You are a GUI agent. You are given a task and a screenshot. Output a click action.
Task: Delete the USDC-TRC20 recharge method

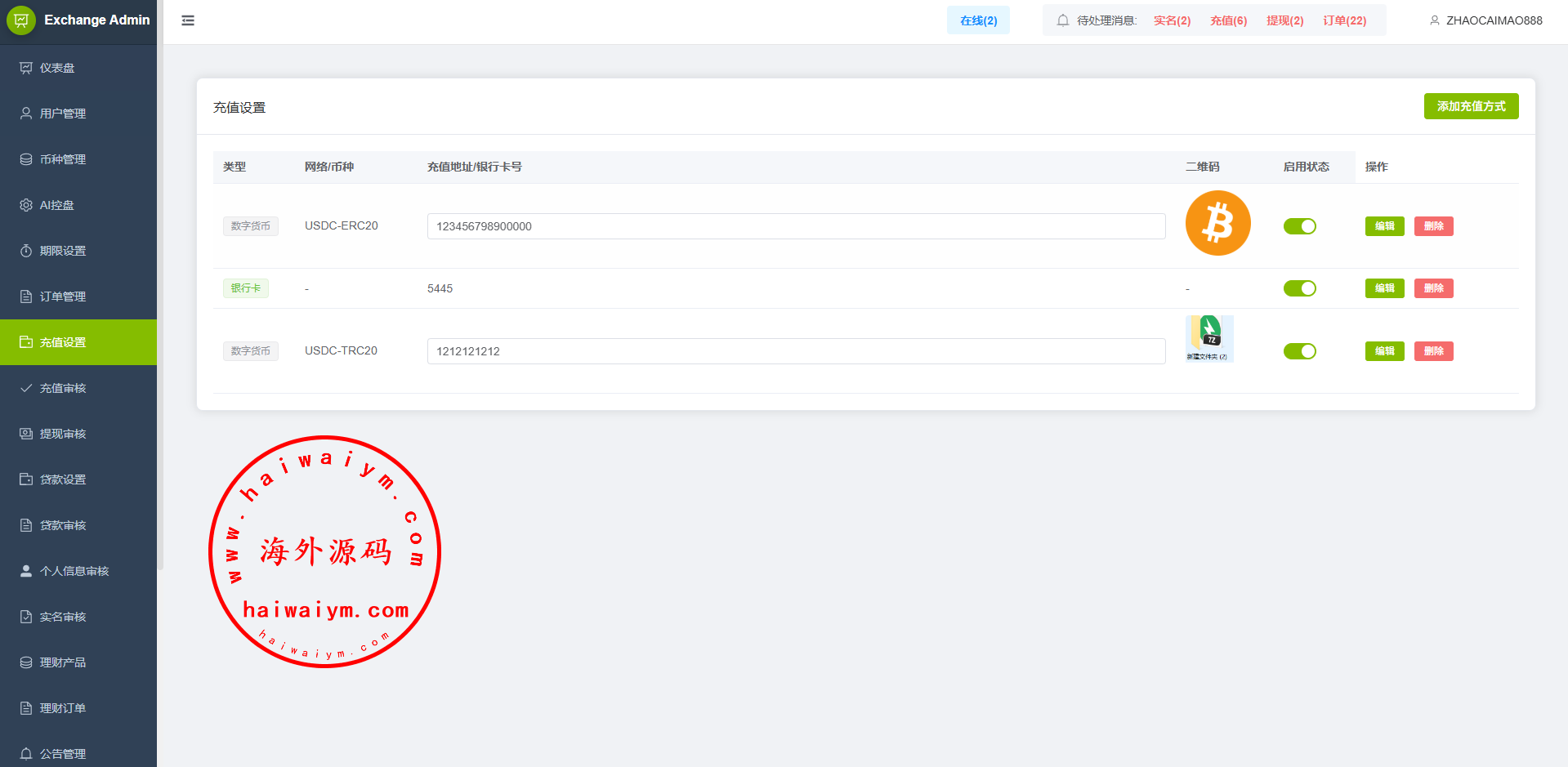point(1433,351)
